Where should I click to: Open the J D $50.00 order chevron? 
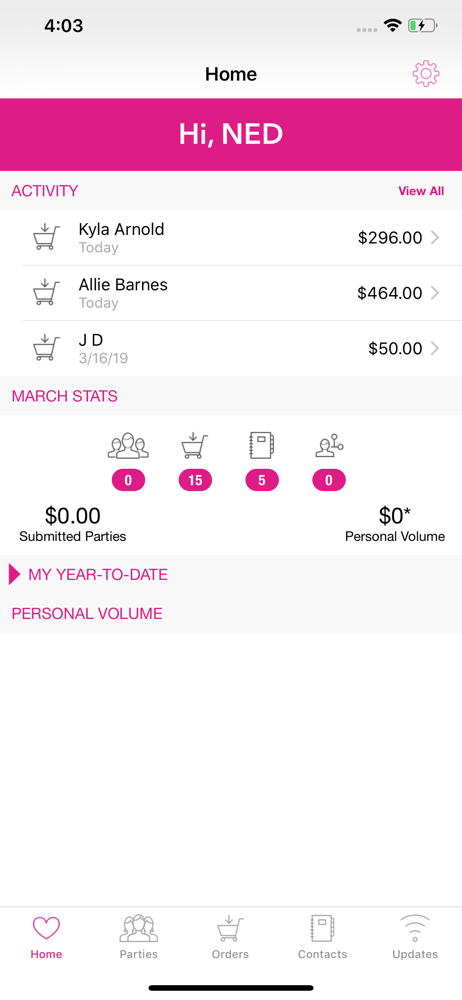pos(435,348)
